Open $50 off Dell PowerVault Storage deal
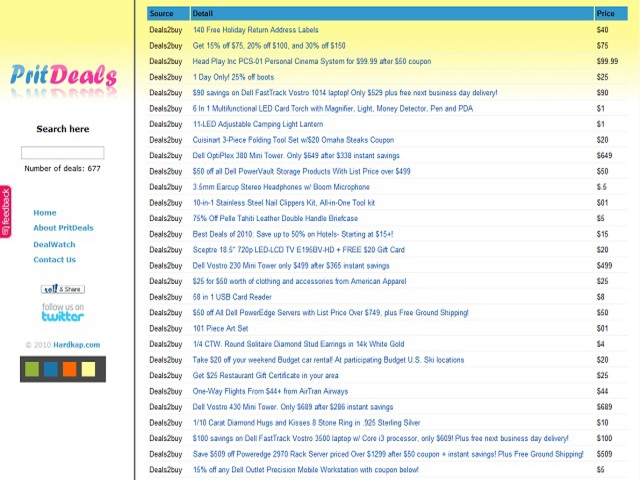 tap(302, 171)
